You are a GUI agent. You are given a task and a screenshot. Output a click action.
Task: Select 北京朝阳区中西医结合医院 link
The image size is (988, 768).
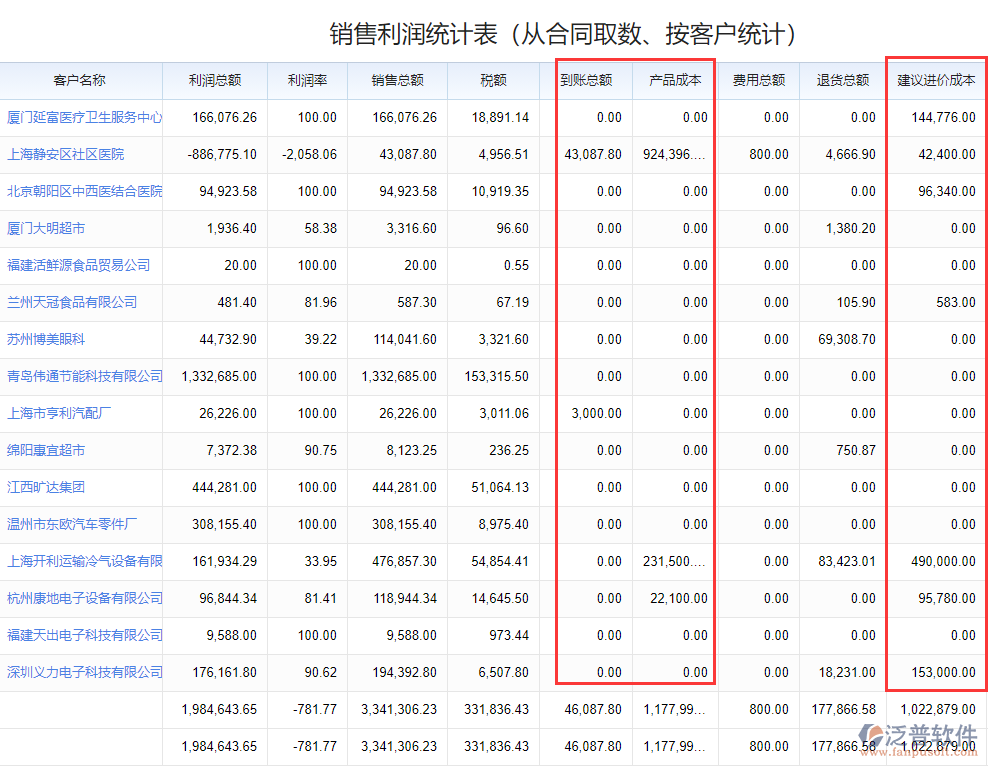(80, 191)
